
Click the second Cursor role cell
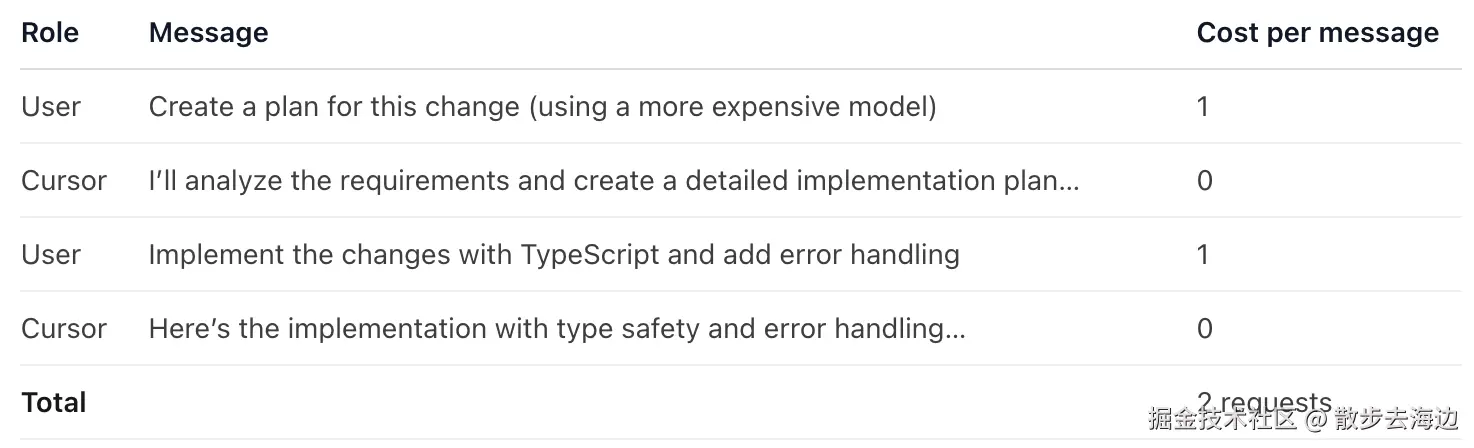[x=64, y=328]
